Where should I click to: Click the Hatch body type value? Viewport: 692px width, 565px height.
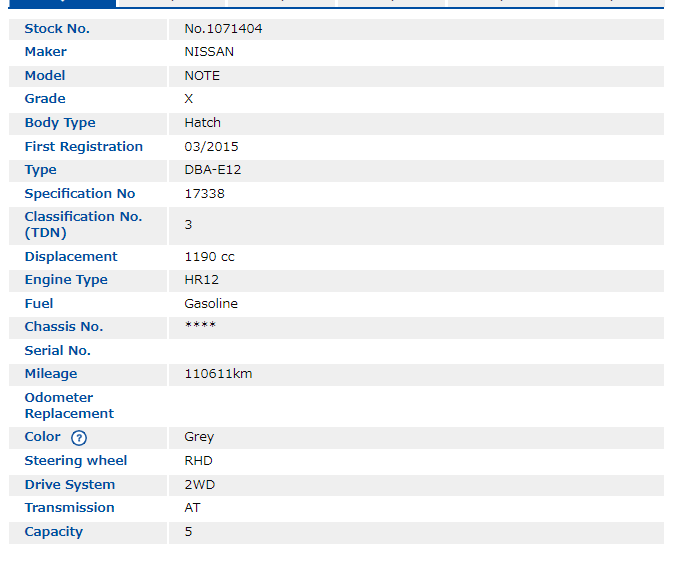click(203, 123)
